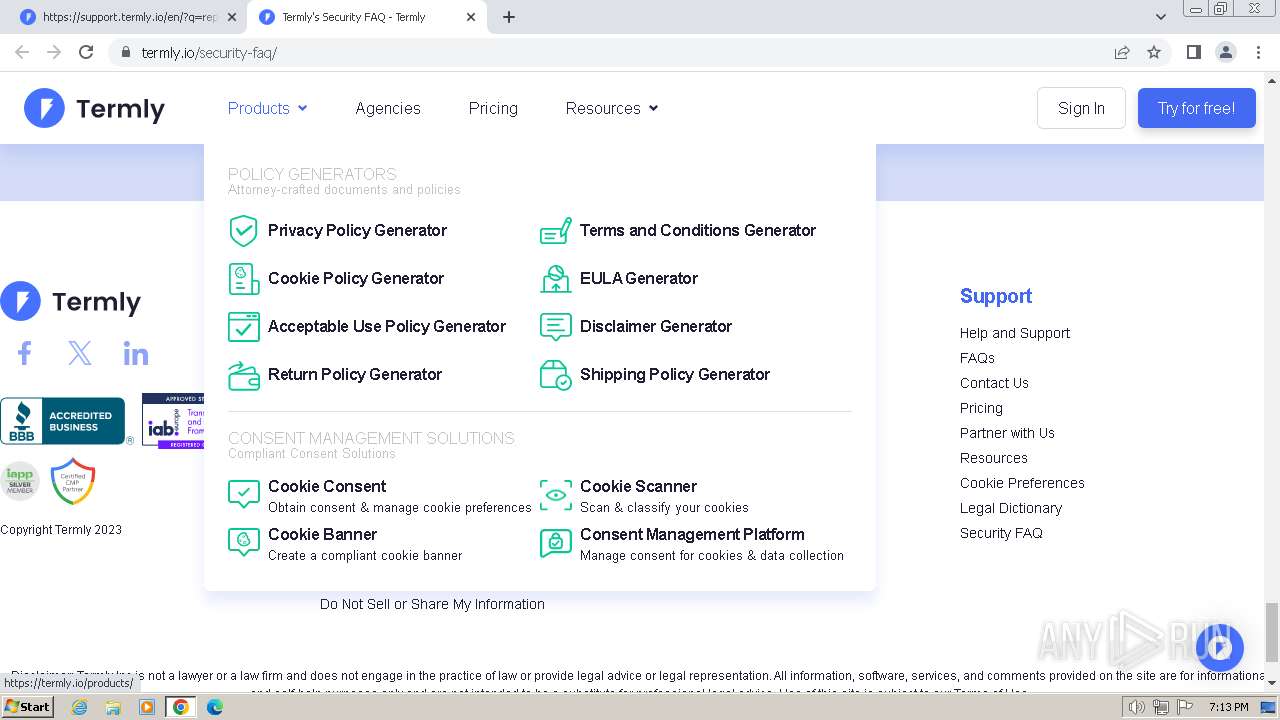
Task: Open the BBB Accredited Business badge
Action: point(65,421)
